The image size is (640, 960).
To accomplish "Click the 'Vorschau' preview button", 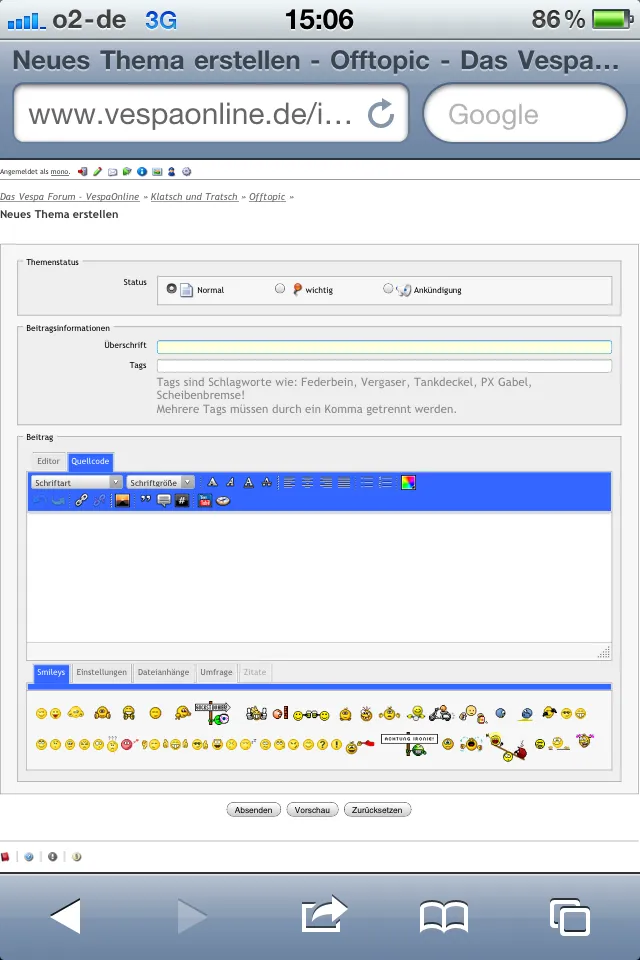I will [312, 810].
